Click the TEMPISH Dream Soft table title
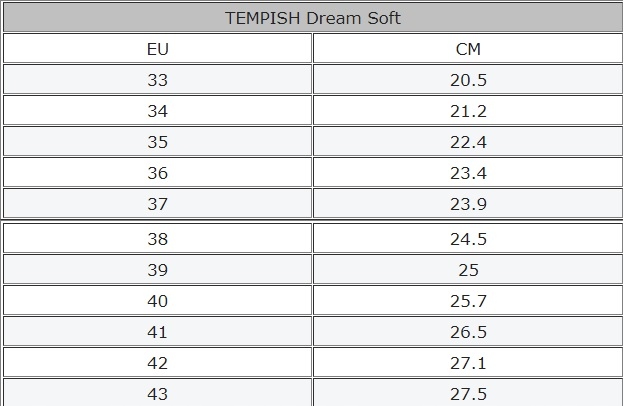Screen dimensions: 624x406 coord(312,18)
